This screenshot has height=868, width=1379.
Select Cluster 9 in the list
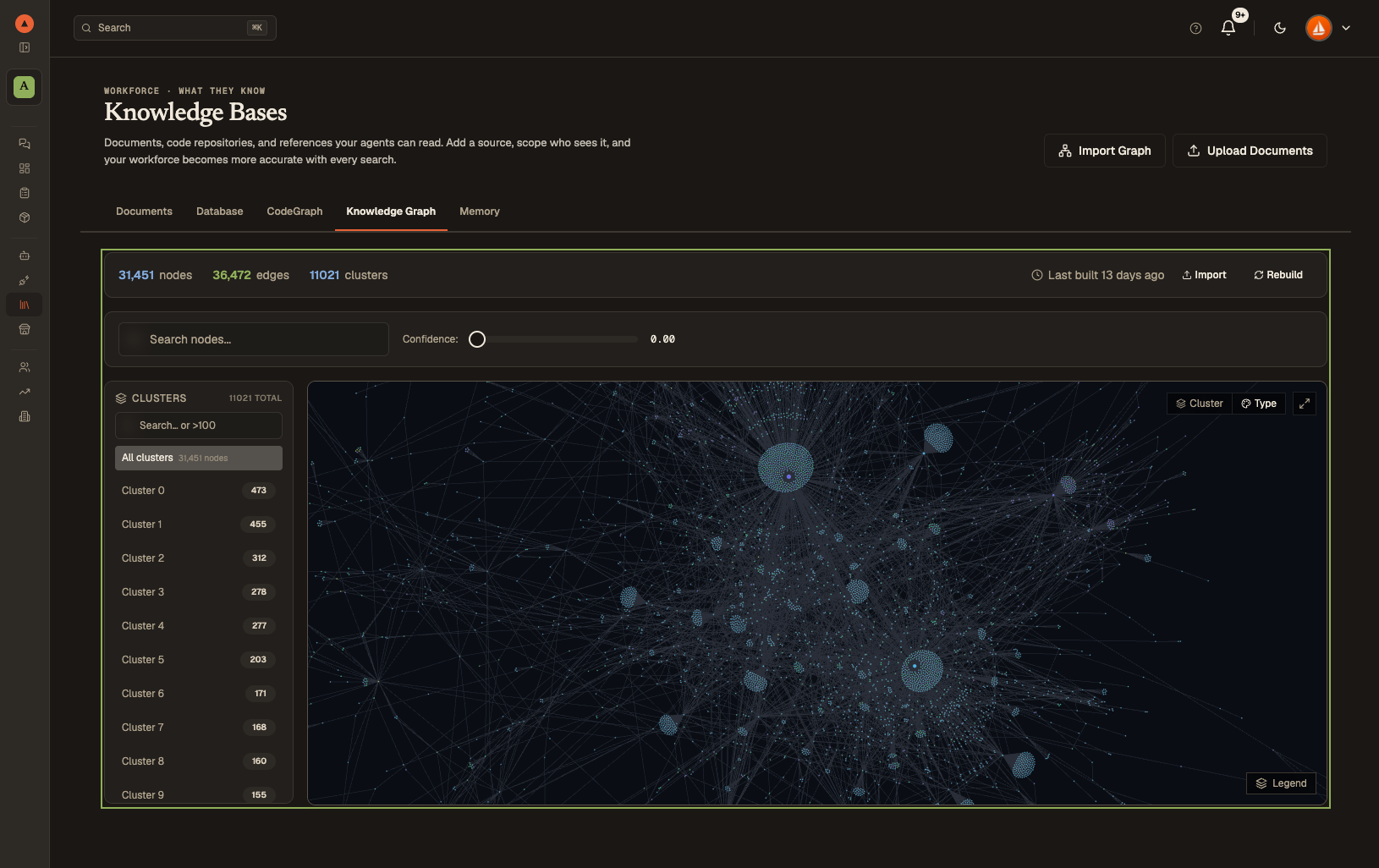[199, 794]
